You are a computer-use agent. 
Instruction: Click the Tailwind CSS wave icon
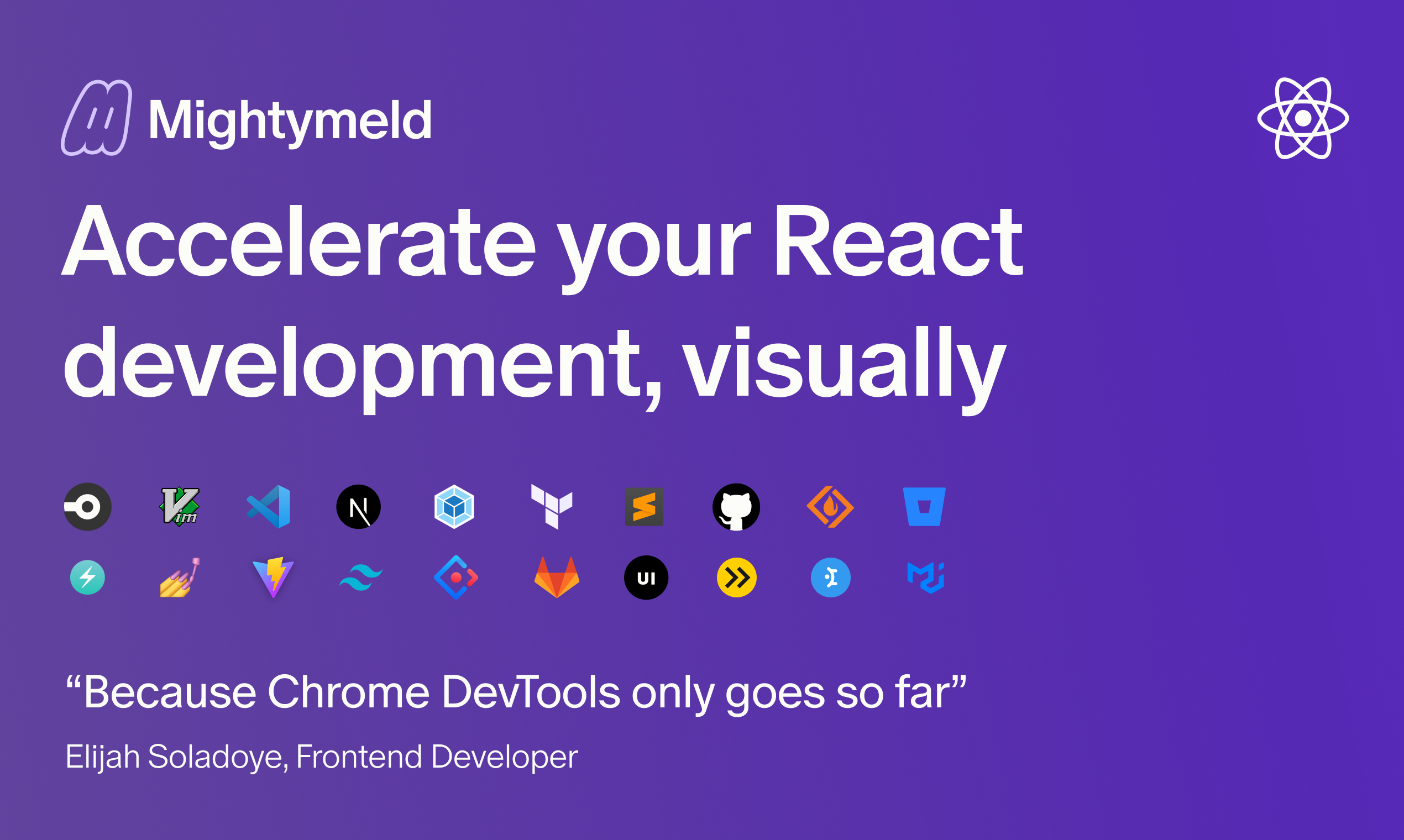coord(360,579)
